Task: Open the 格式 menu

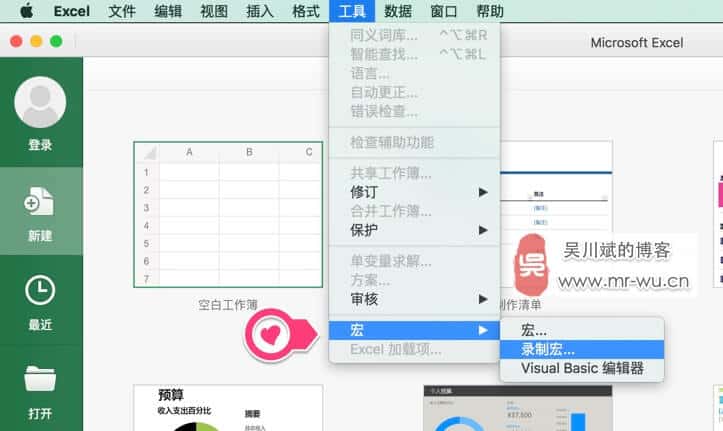Action: [x=306, y=12]
